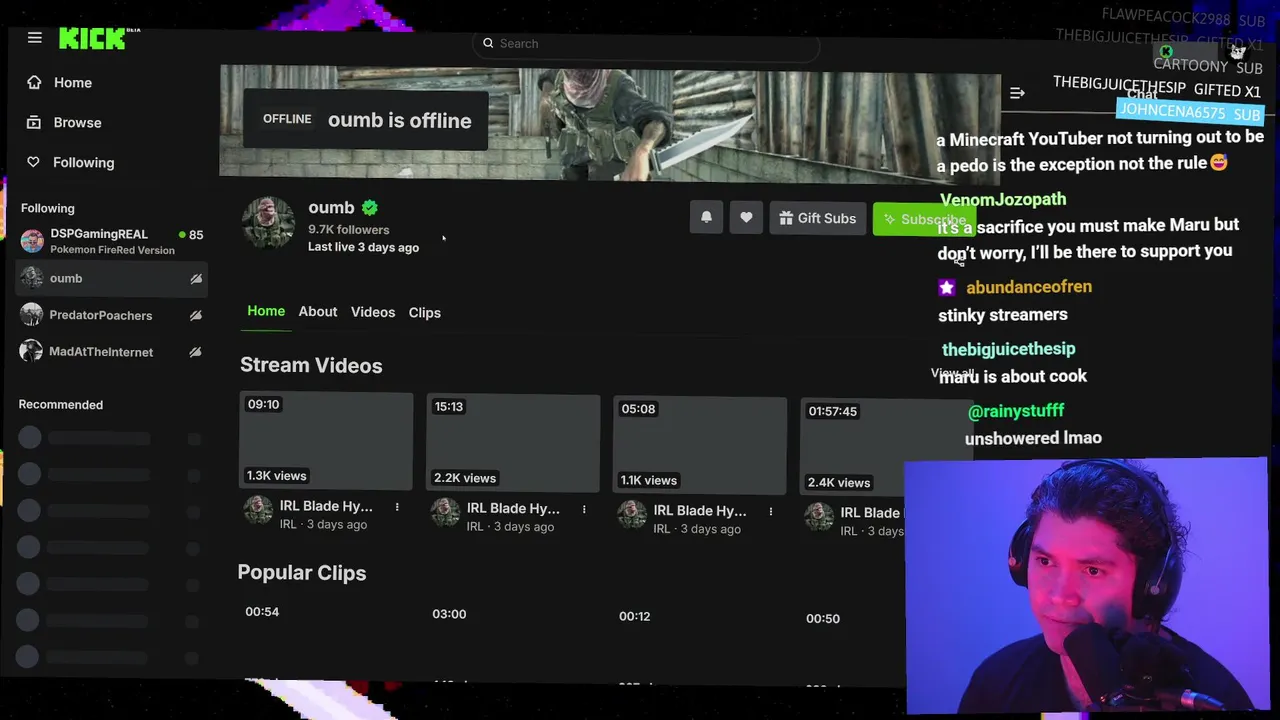The width and height of the screenshot is (1280, 720).
Task: Click channel avatar under 01:57:45 video
Action: coord(819,517)
